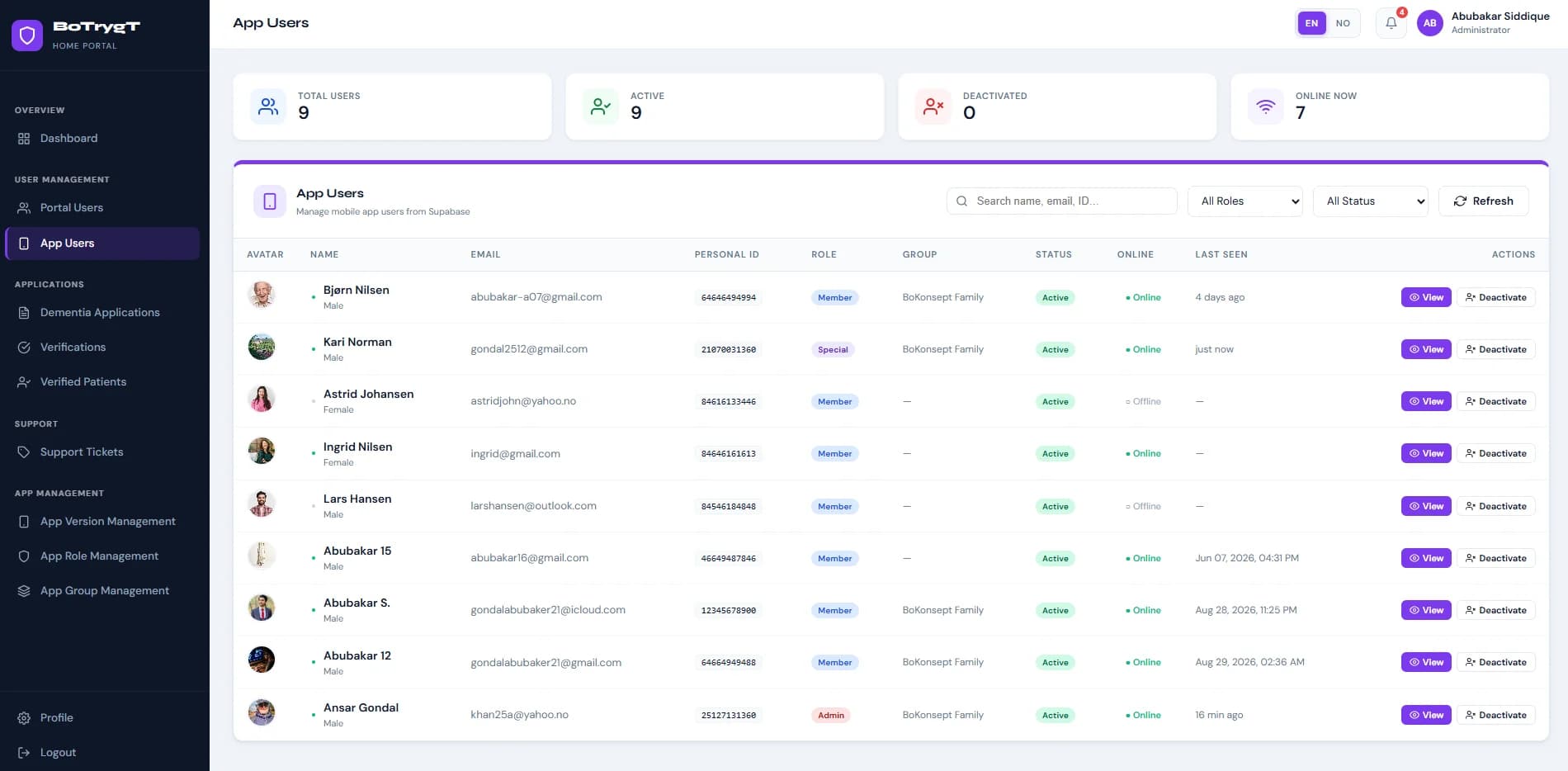The width and height of the screenshot is (1568, 771).
Task: Click the Portal Users people icon
Action: coord(24,208)
